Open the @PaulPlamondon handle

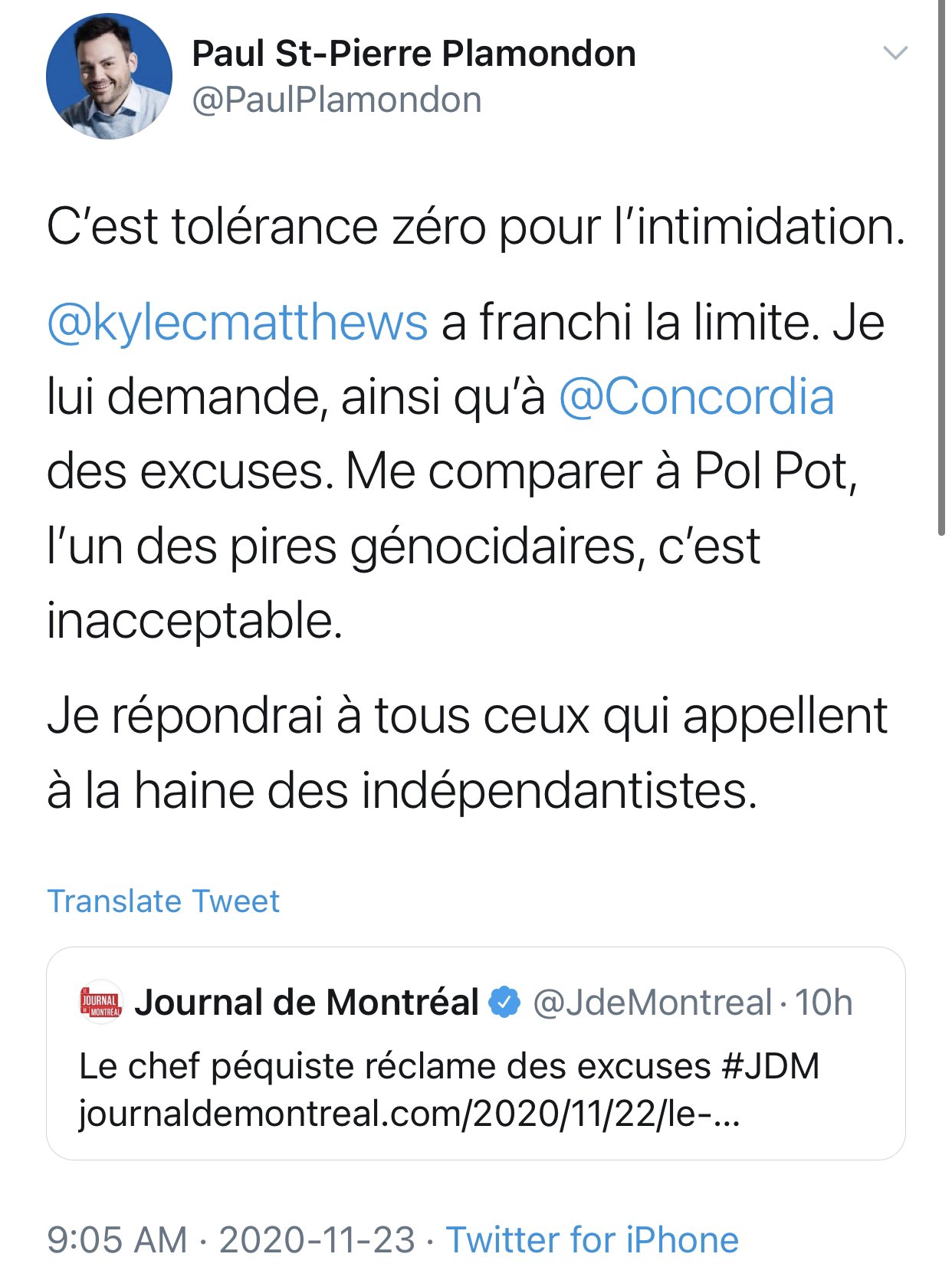point(336,100)
